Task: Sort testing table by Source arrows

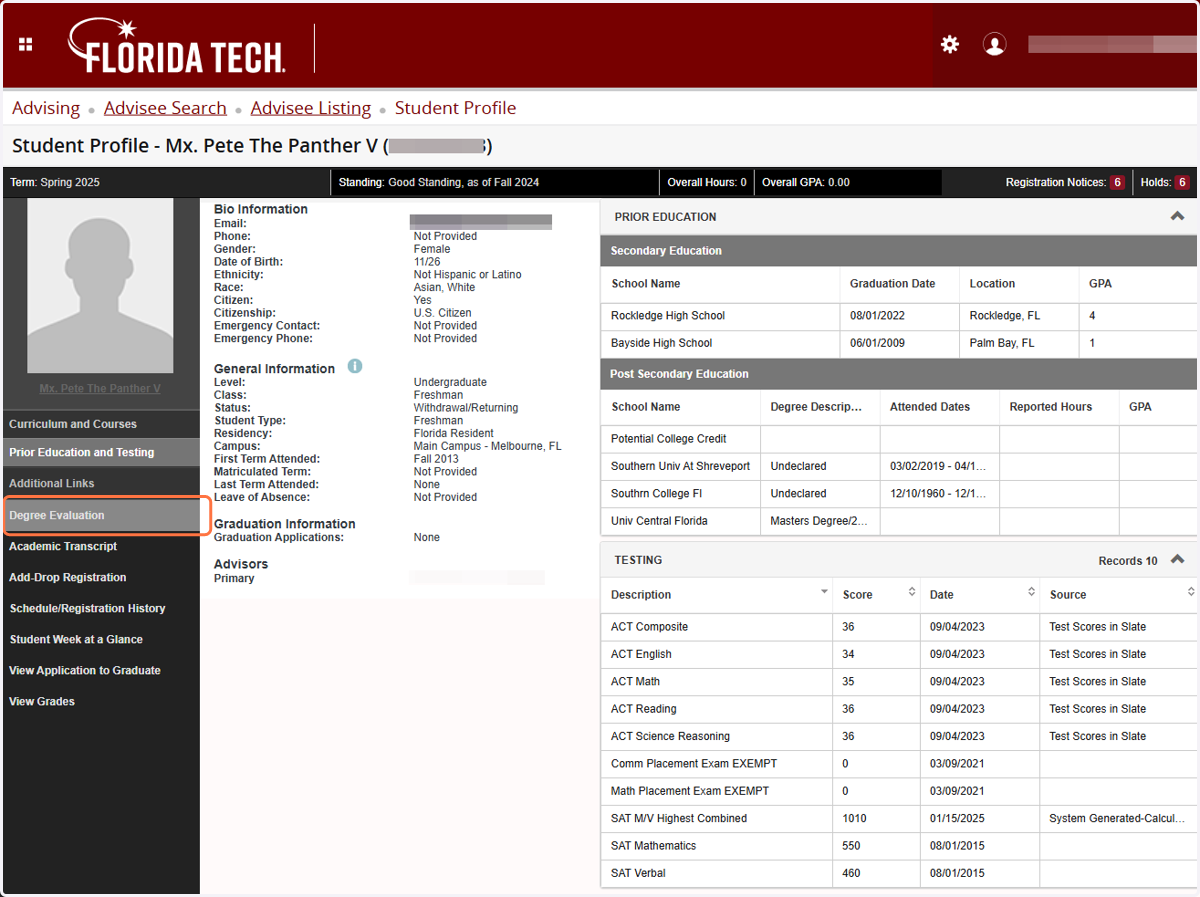Action: pyautogui.click(x=1190, y=593)
